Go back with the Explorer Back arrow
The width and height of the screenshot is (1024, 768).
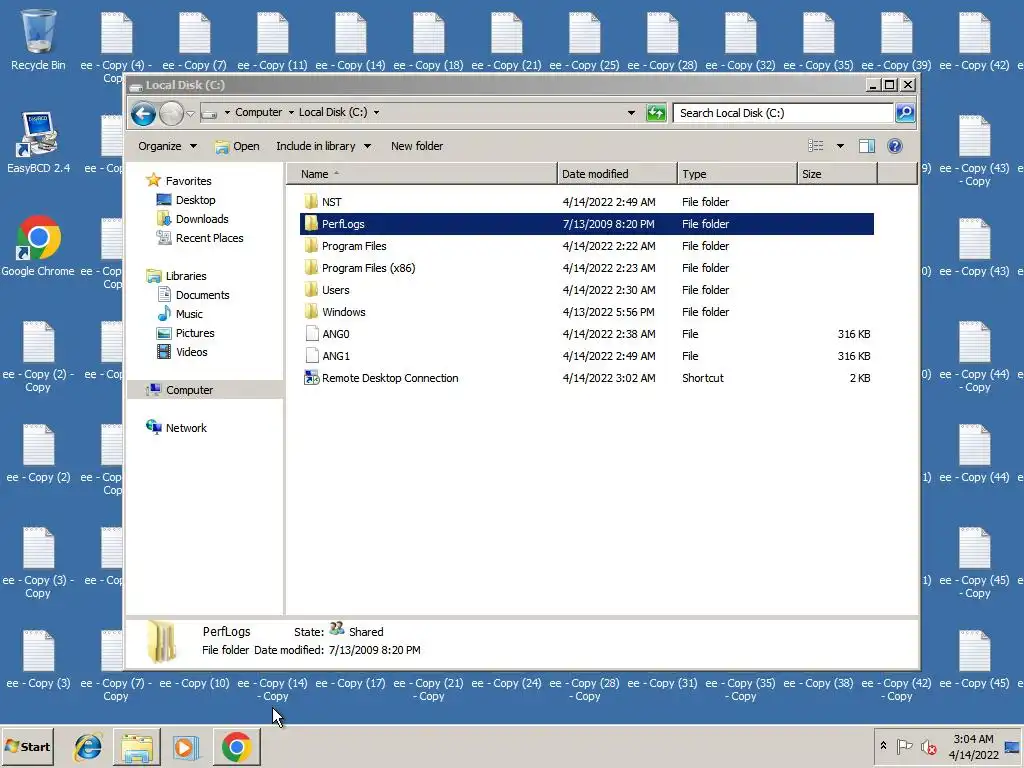click(143, 114)
